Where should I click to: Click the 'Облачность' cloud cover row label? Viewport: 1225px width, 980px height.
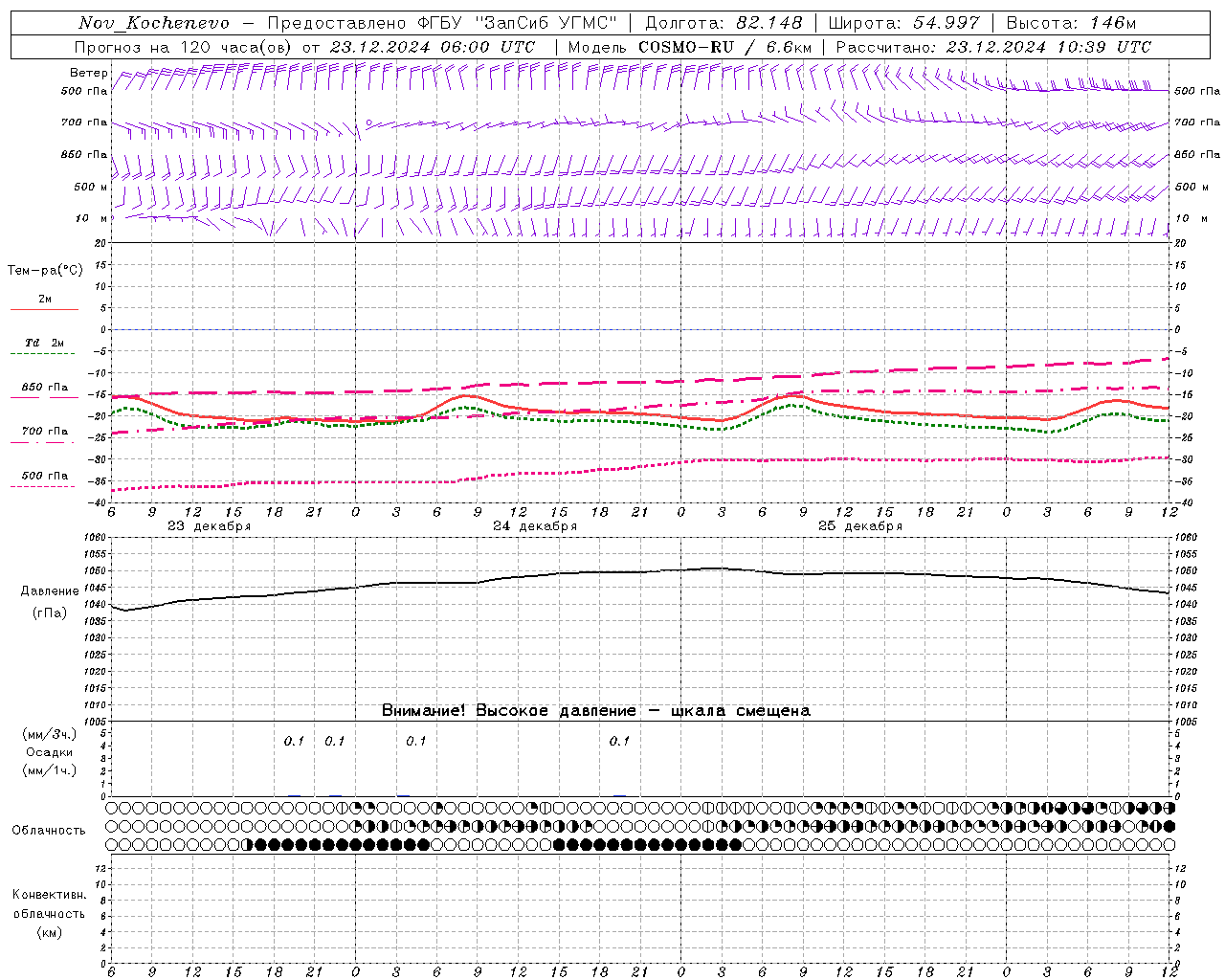tap(49, 831)
